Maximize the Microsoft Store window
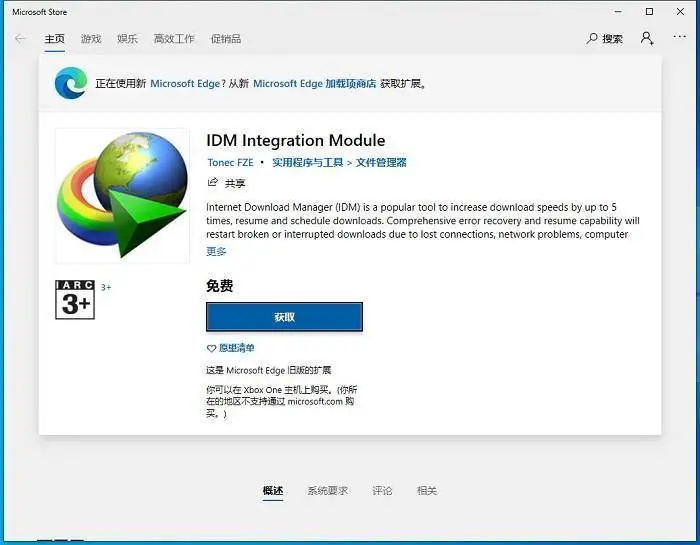The height and width of the screenshot is (545, 700). click(x=650, y=12)
